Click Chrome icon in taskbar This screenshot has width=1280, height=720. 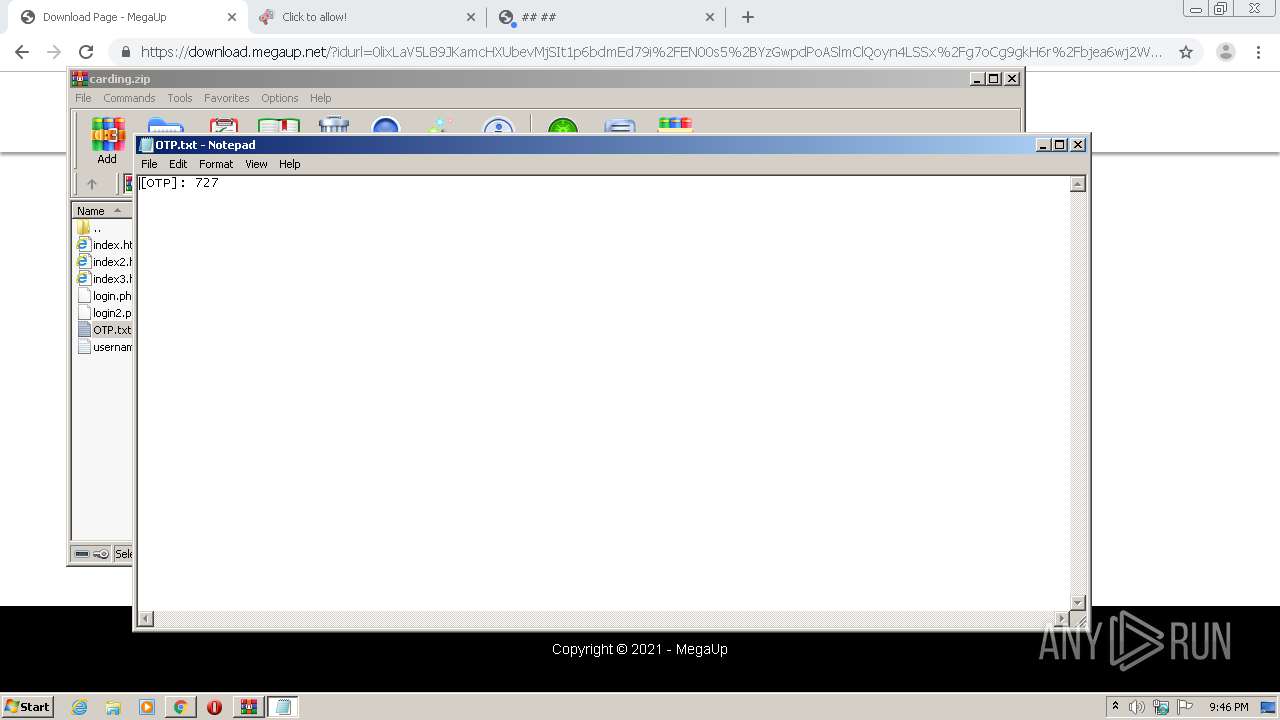pyautogui.click(x=180, y=707)
